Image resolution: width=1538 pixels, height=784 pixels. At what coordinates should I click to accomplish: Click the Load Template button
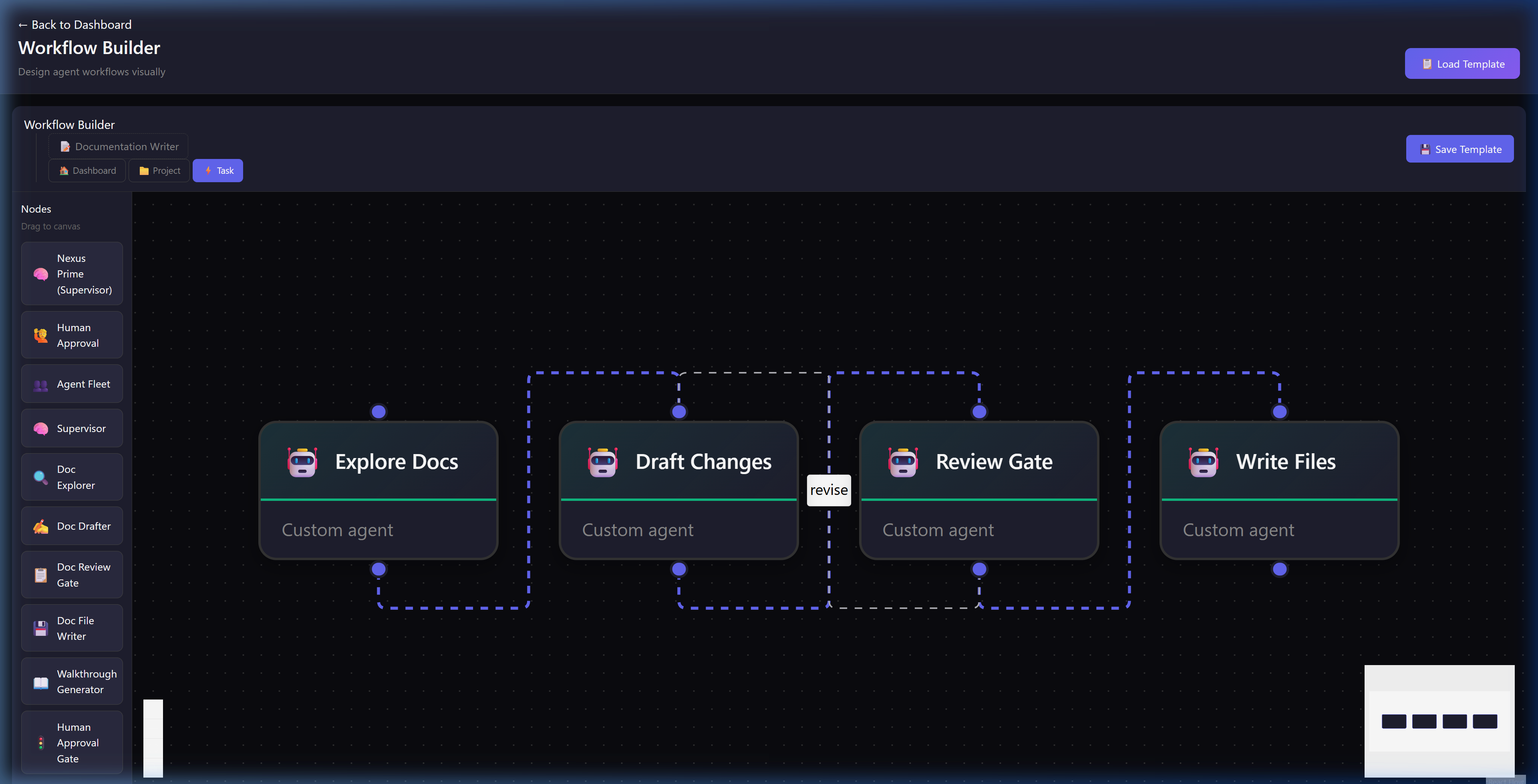1462,63
